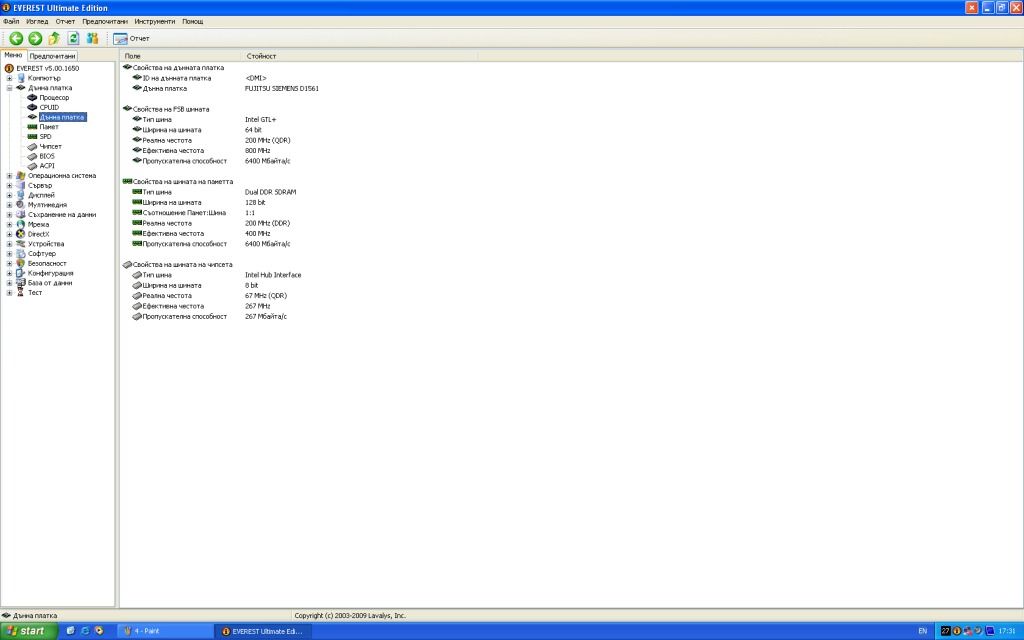Open the Отчет report toolbar button

(x=131, y=39)
